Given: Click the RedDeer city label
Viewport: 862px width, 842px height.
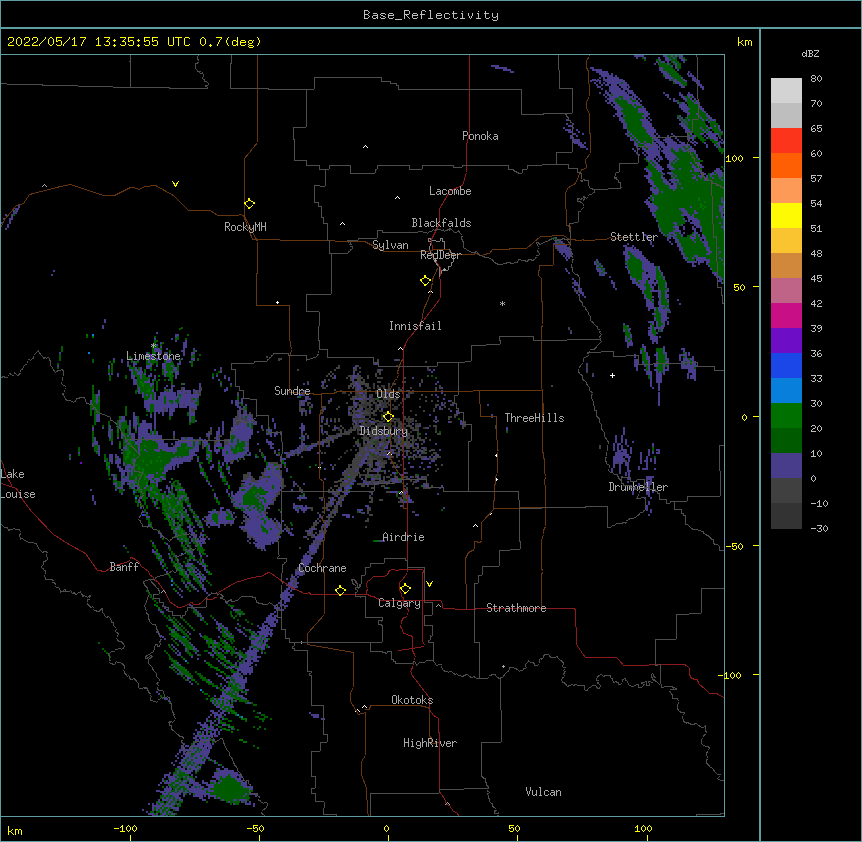Looking at the screenshot, I should [x=440, y=255].
